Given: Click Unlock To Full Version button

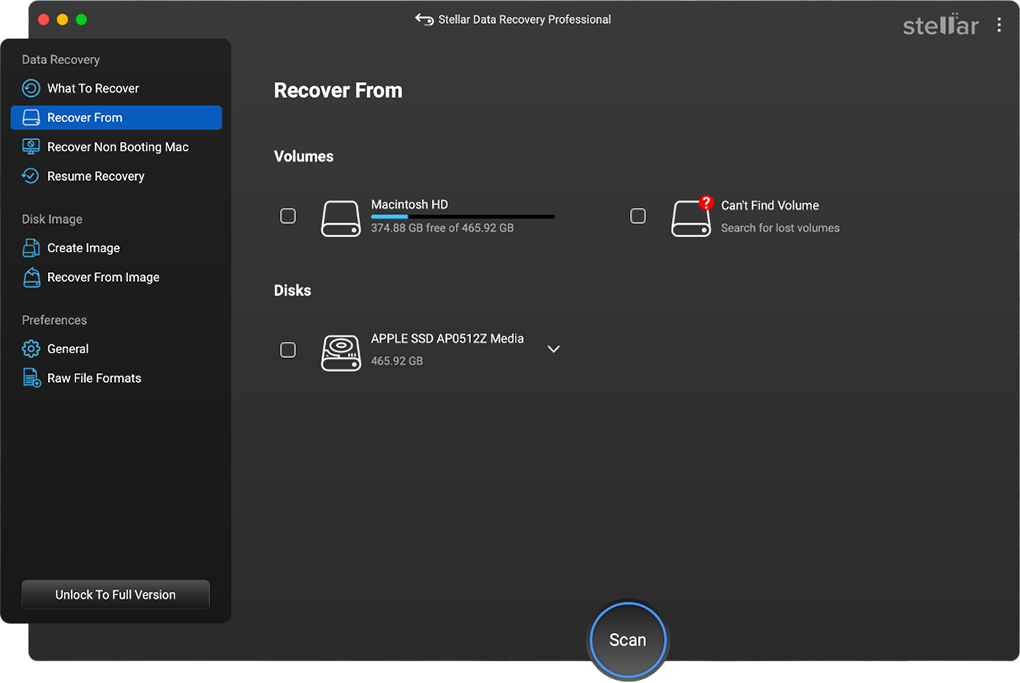Looking at the screenshot, I should pyautogui.click(x=116, y=595).
